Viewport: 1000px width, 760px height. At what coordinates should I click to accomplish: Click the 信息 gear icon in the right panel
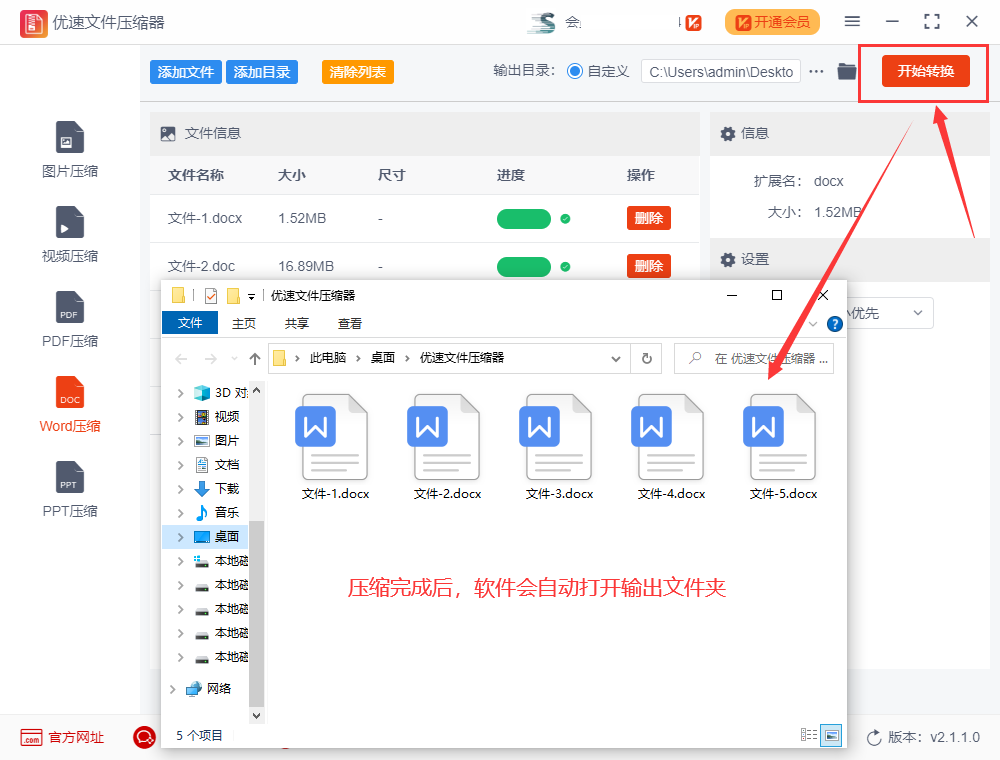tap(728, 133)
